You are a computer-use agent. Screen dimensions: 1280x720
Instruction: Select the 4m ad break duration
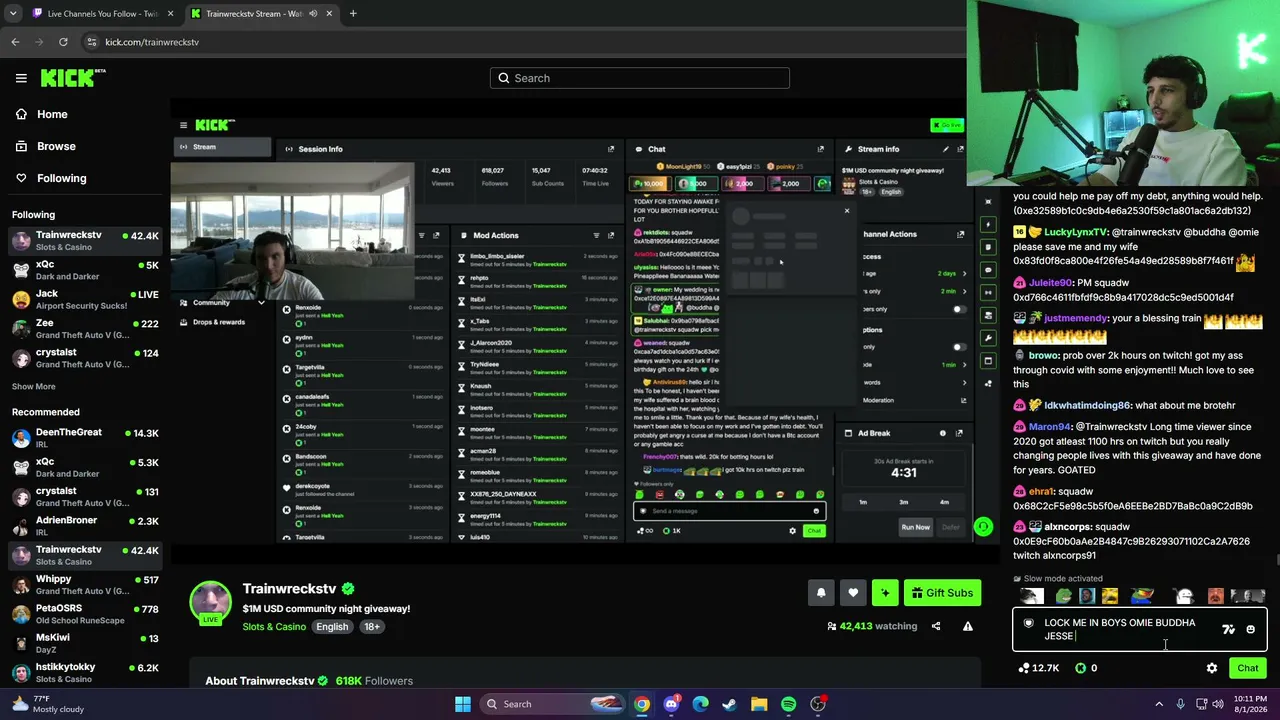pyautogui.click(x=944, y=502)
